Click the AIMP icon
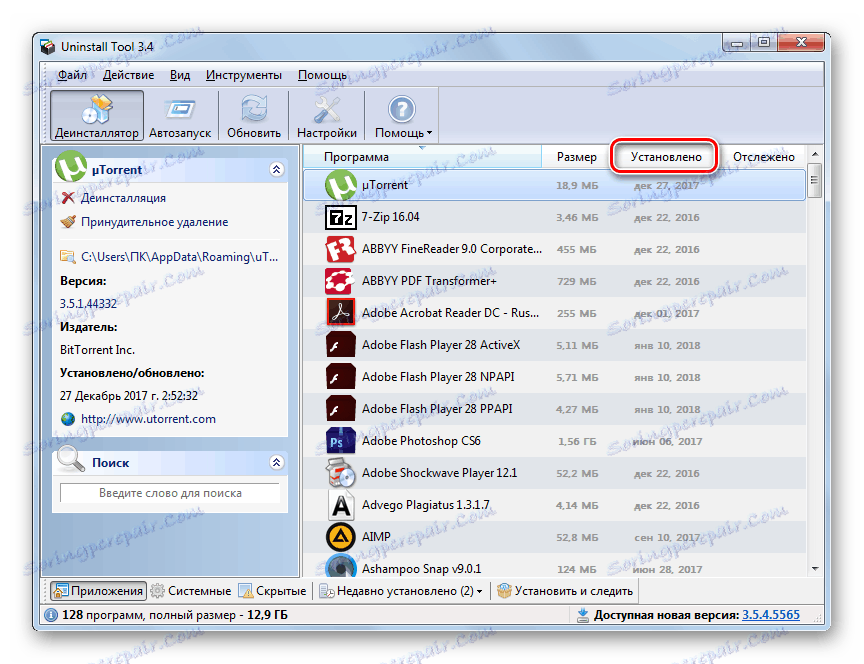 (340, 537)
